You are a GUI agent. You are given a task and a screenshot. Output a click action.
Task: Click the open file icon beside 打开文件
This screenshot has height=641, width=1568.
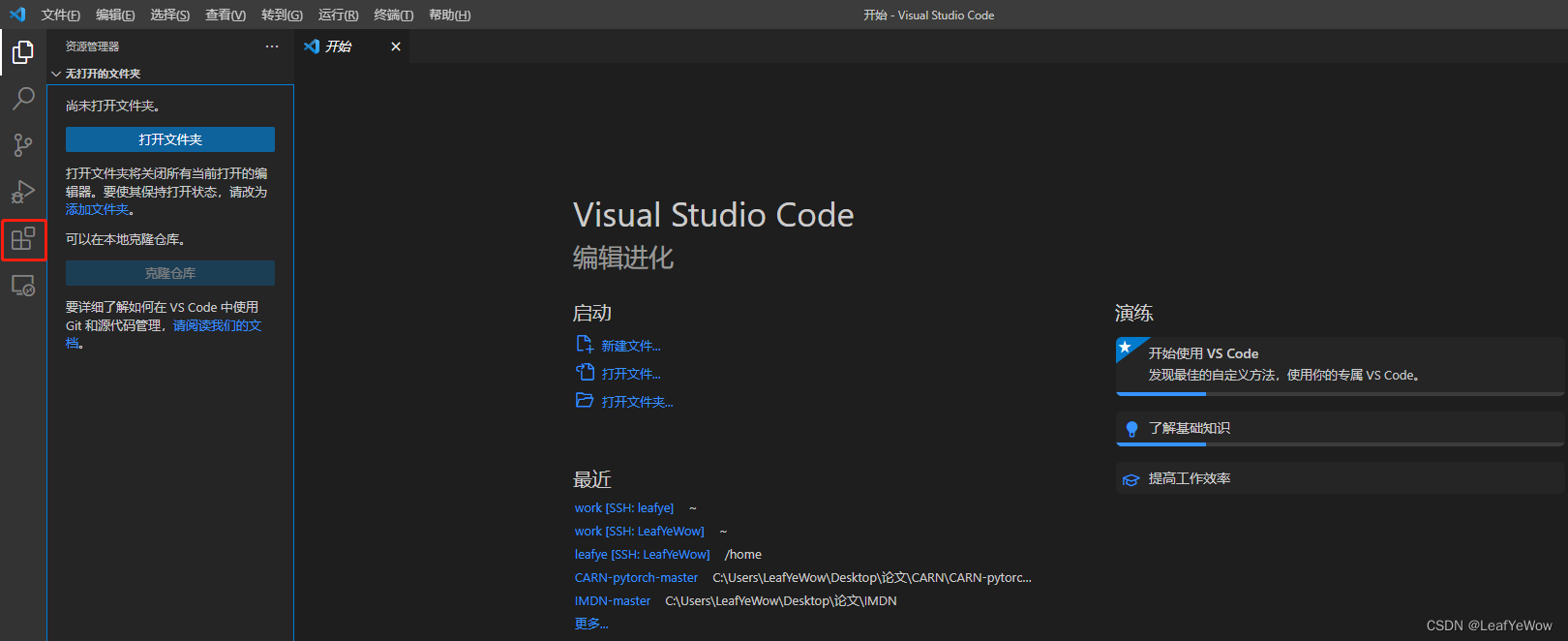[585, 372]
